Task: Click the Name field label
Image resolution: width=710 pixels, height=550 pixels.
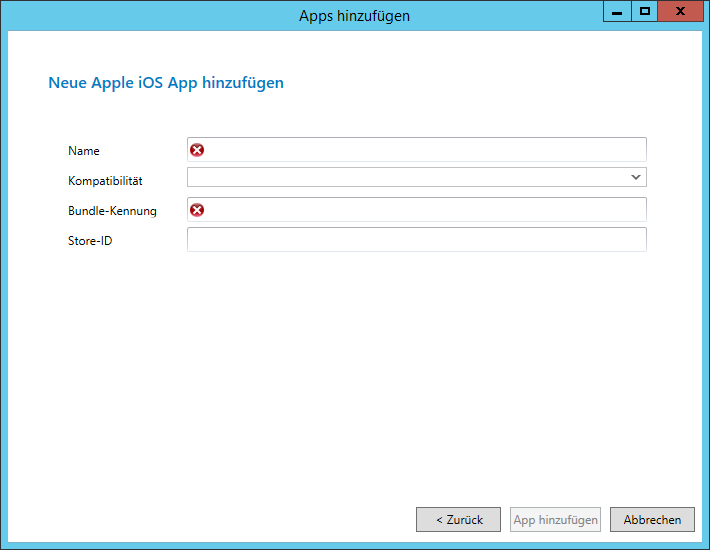Action: click(84, 151)
